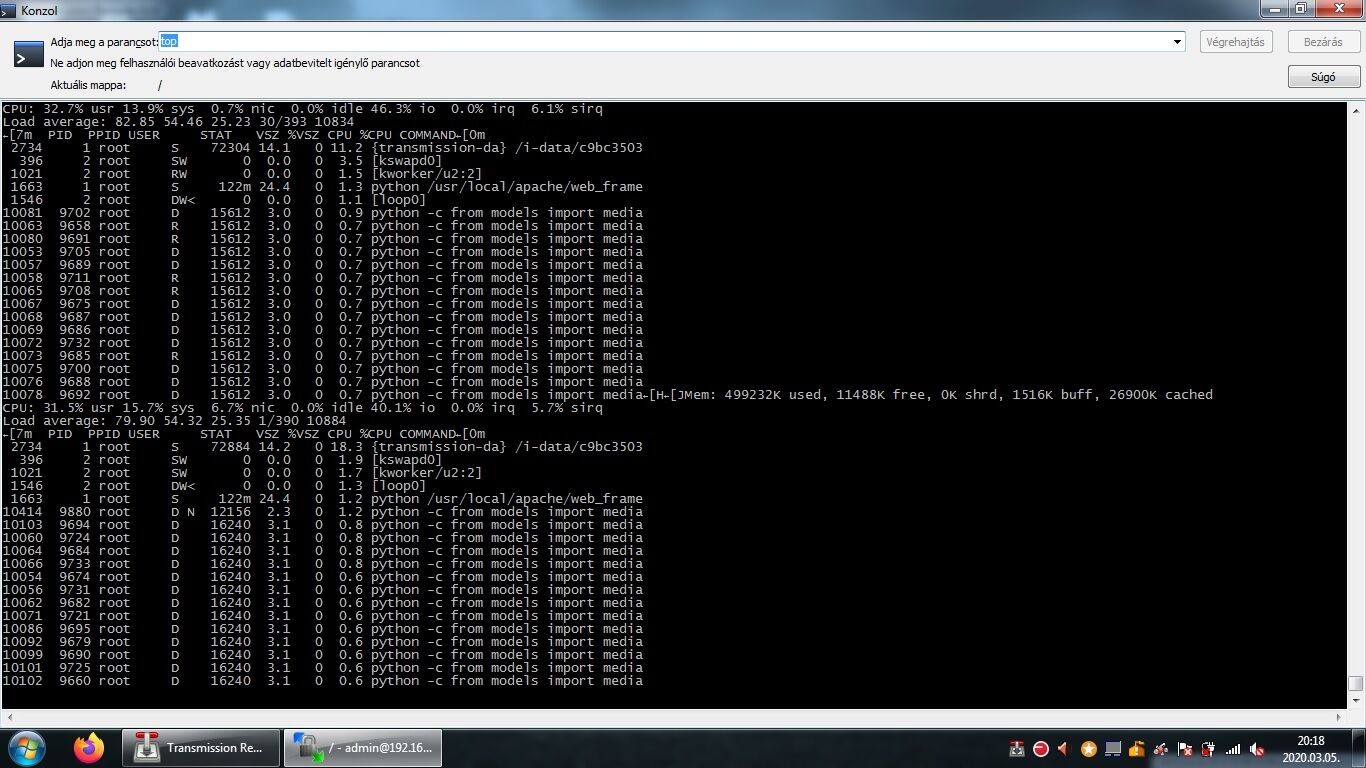
Task: Click process row with PID 10103
Action: click(x=322, y=525)
